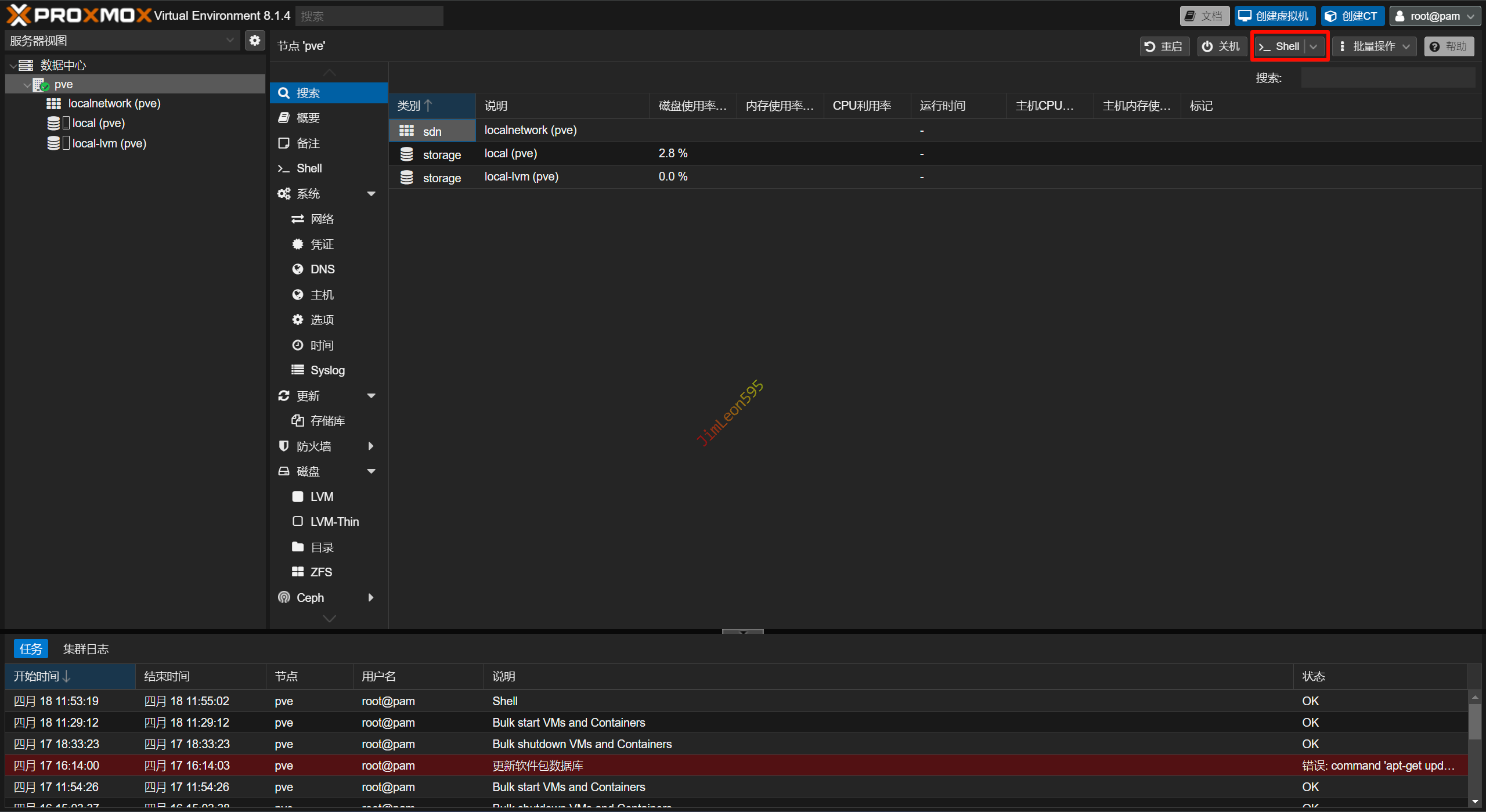Select the 概要 summary menu item
Viewport: 1486px width, 812px height.
coord(308,118)
